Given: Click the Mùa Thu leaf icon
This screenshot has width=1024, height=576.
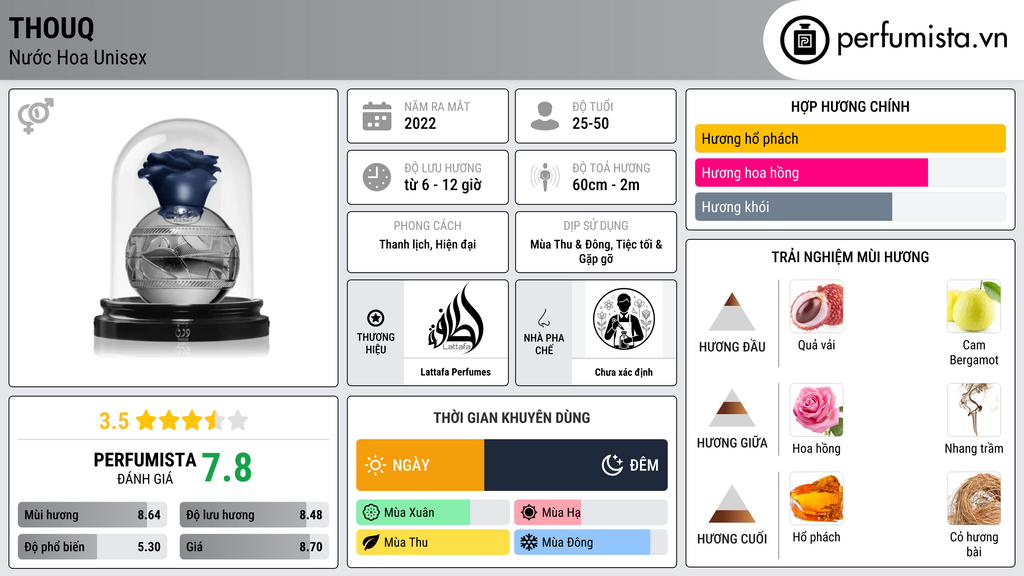Looking at the screenshot, I should tap(370, 543).
